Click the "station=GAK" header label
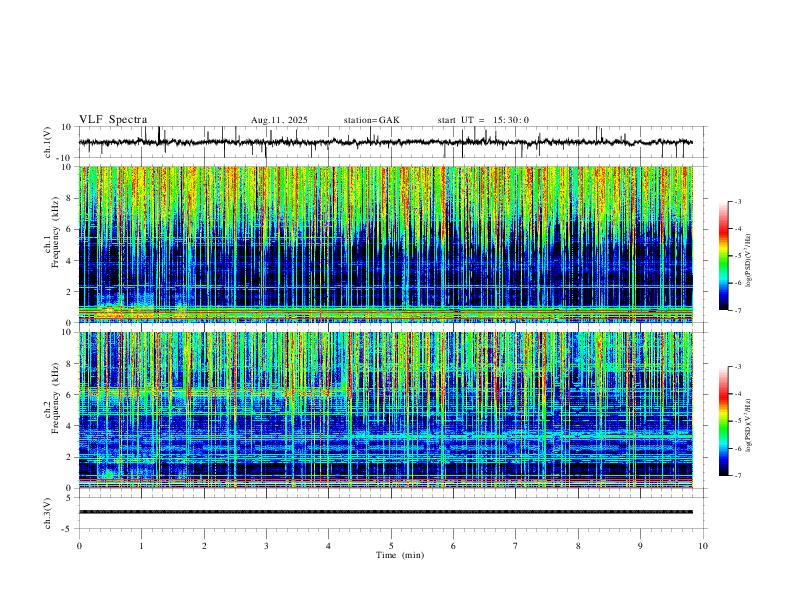 click(x=371, y=120)
